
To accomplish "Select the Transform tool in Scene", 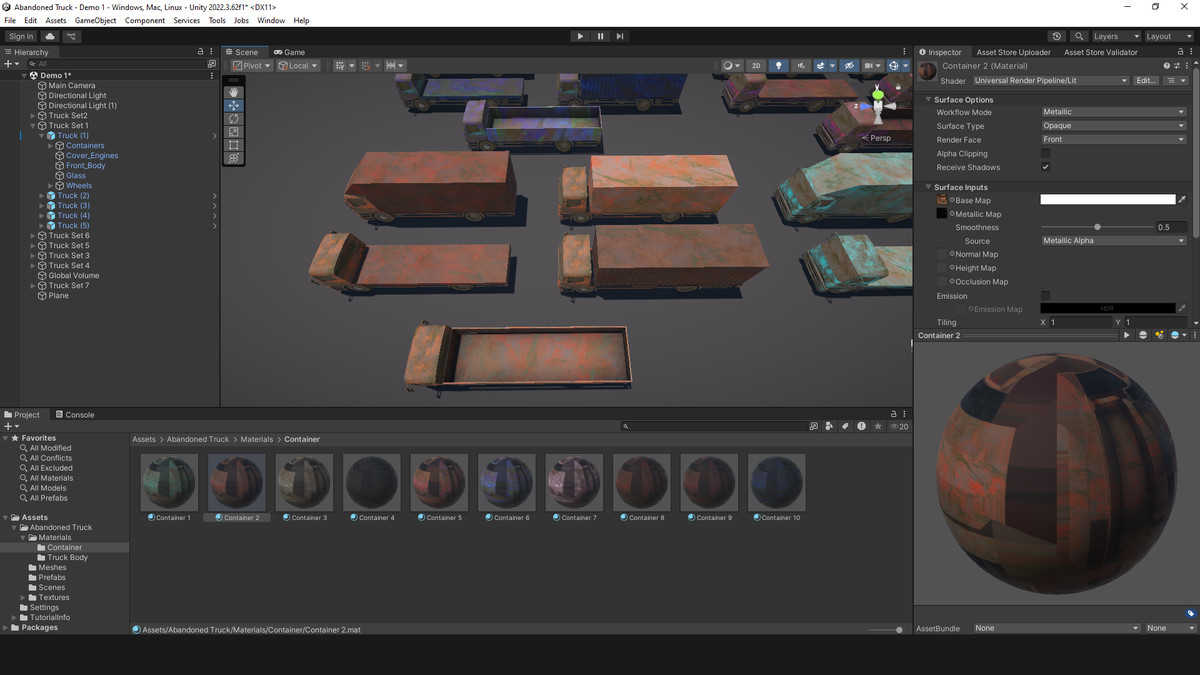I will coord(234,158).
